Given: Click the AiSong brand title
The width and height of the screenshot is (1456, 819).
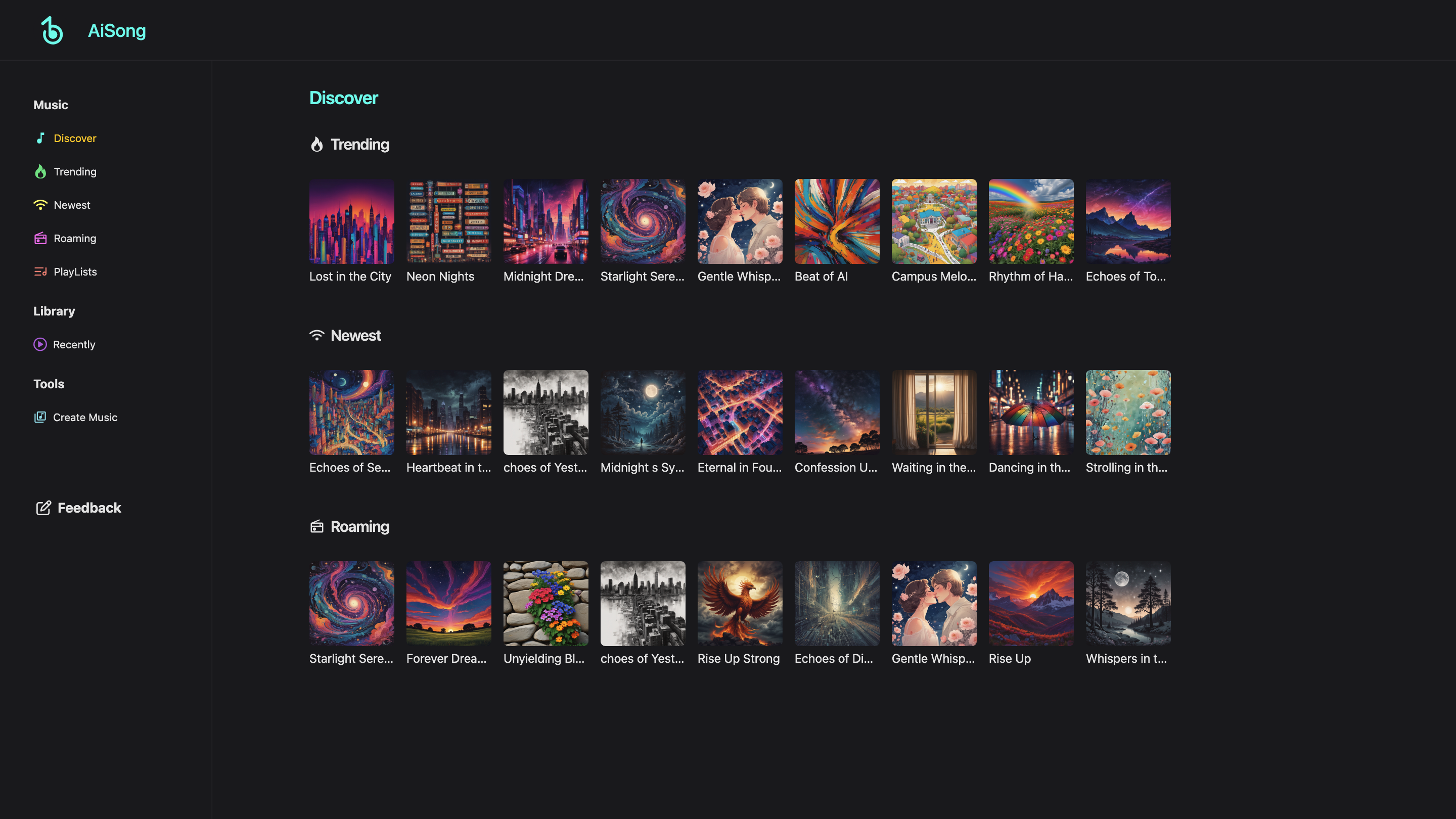Looking at the screenshot, I should 116,30.
